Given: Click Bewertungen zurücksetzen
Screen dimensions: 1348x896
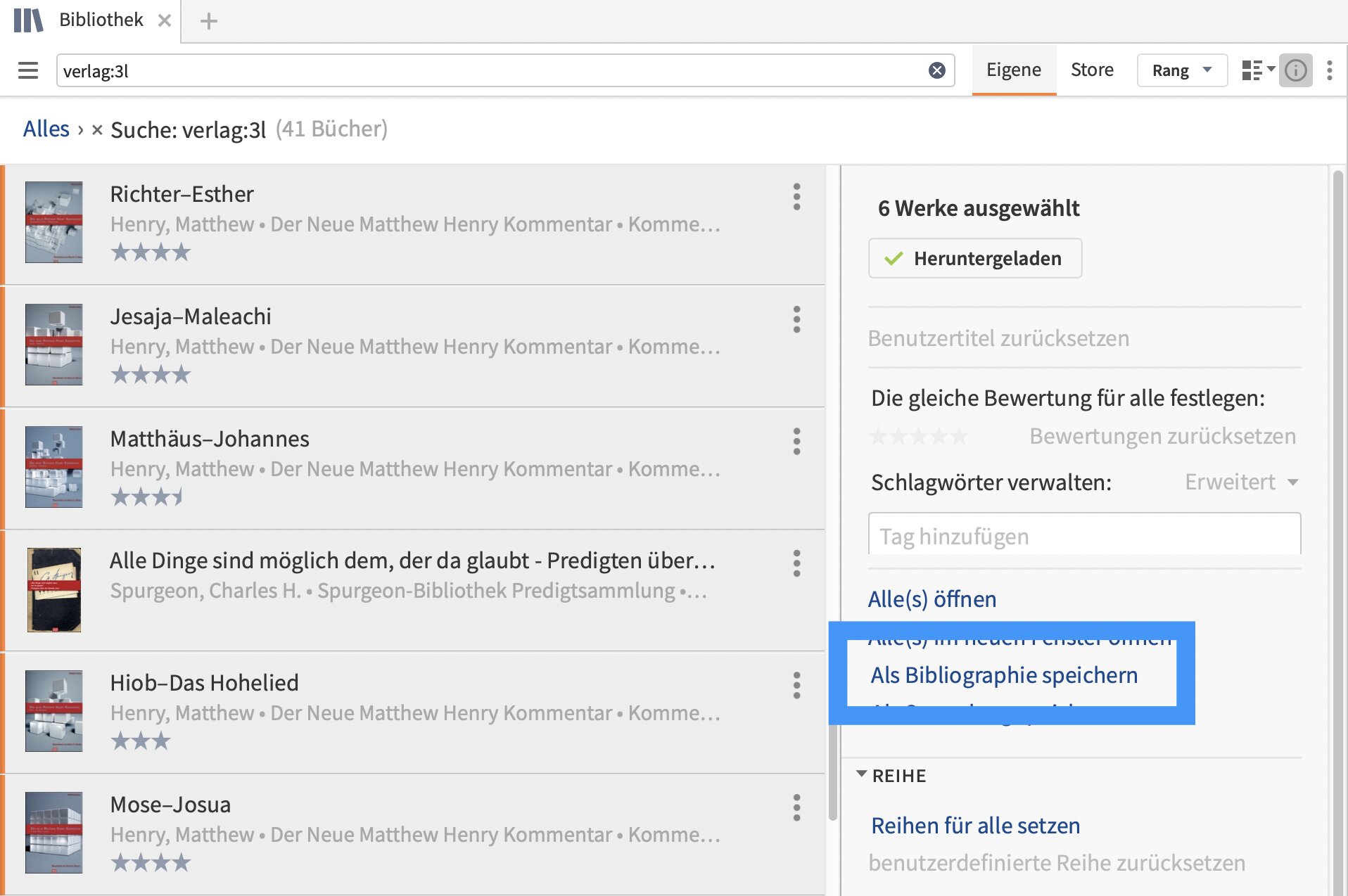Looking at the screenshot, I should [1162, 436].
